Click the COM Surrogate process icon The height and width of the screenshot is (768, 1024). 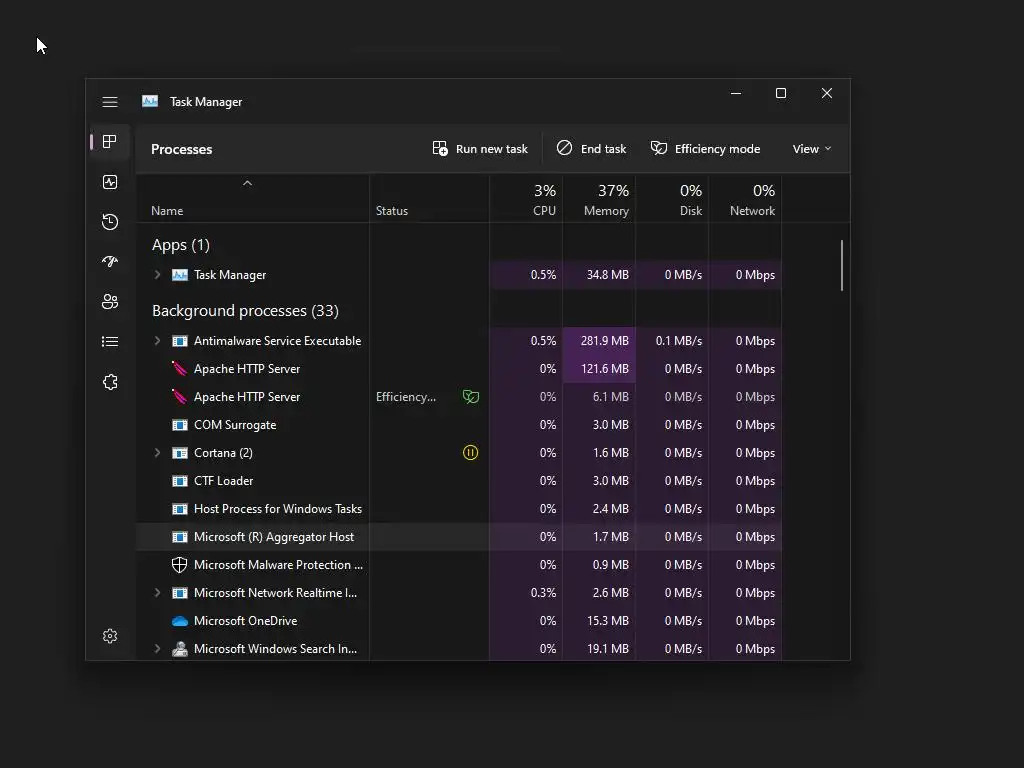(180, 424)
